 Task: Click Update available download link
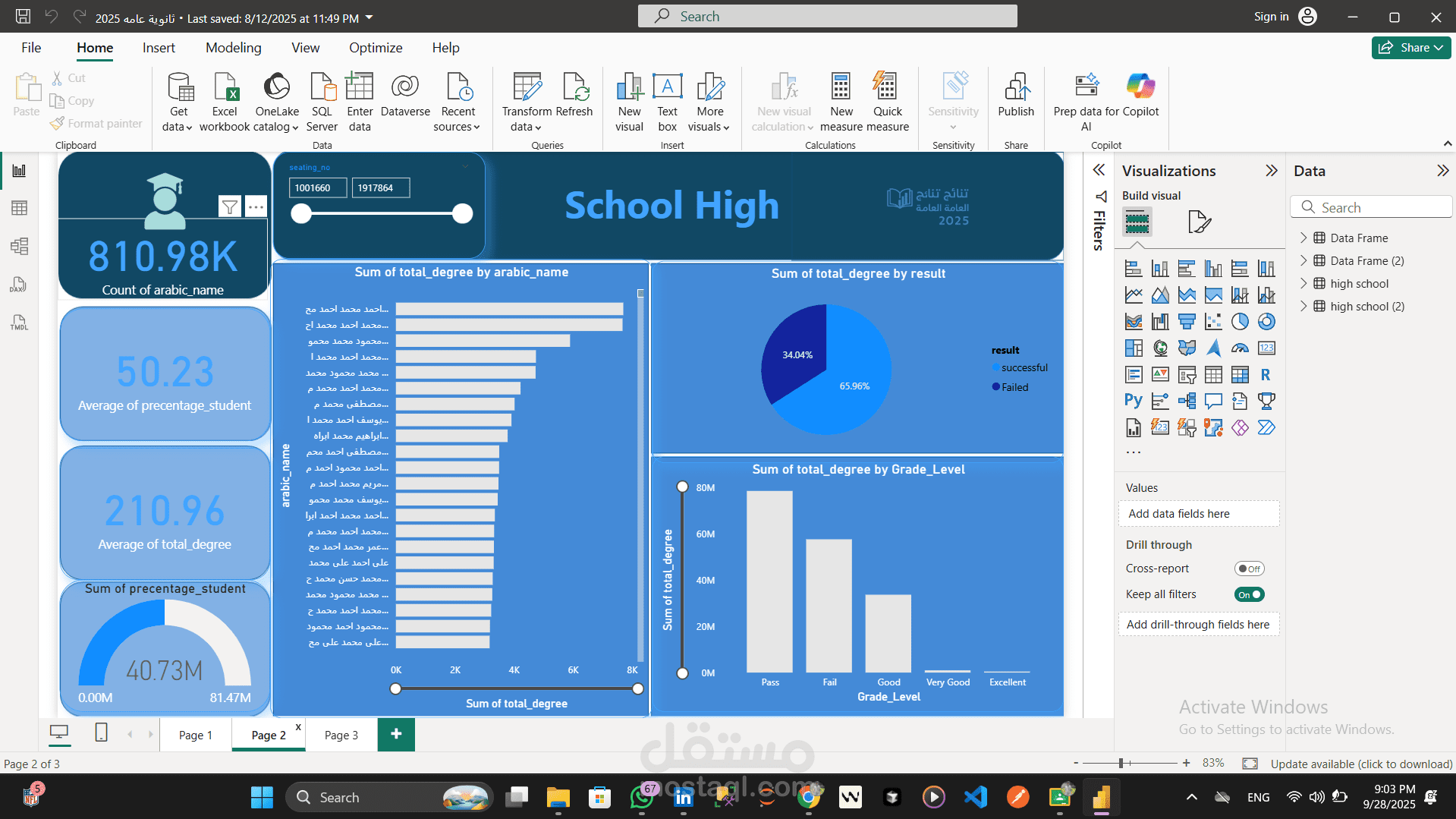pyautogui.click(x=1361, y=764)
